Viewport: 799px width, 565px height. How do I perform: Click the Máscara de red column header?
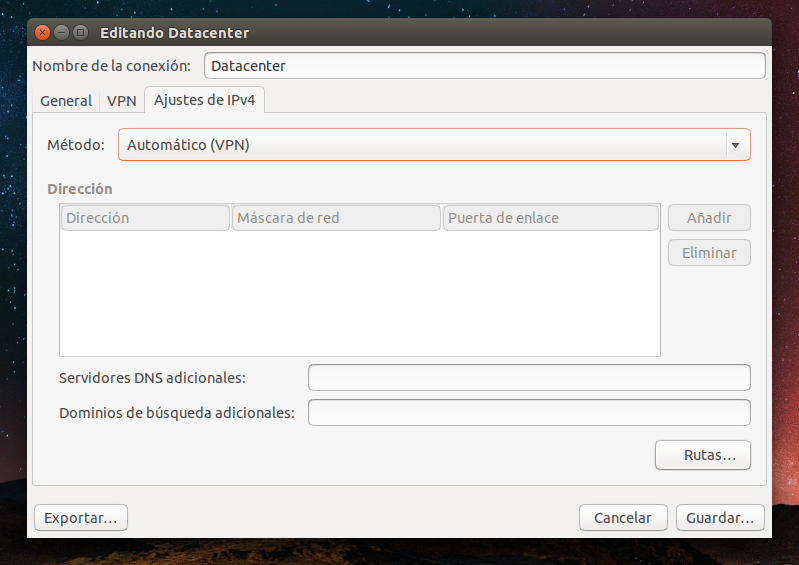pyautogui.click(x=336, y=218)
